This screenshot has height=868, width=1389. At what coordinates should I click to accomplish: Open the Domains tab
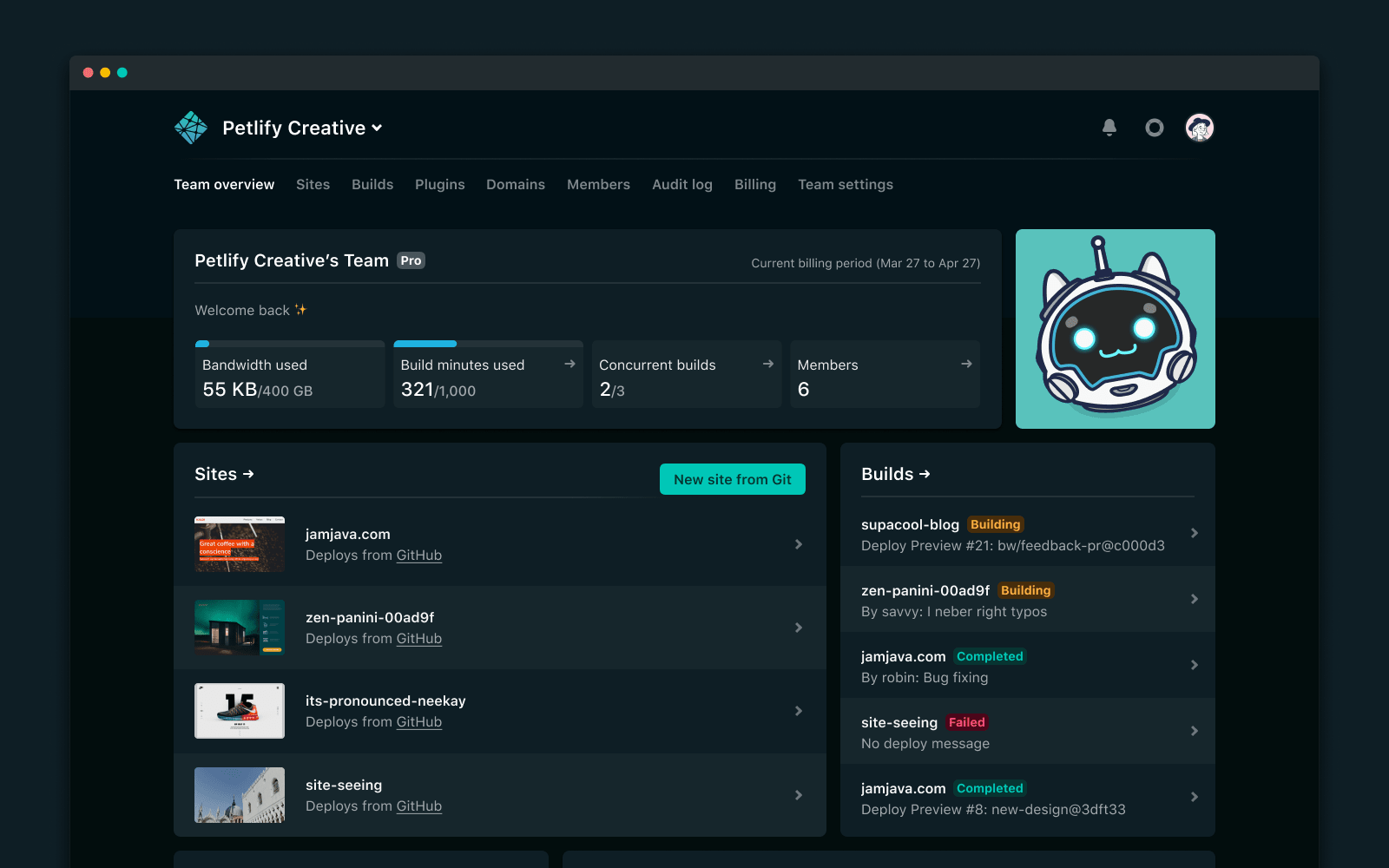click(516, 184)
